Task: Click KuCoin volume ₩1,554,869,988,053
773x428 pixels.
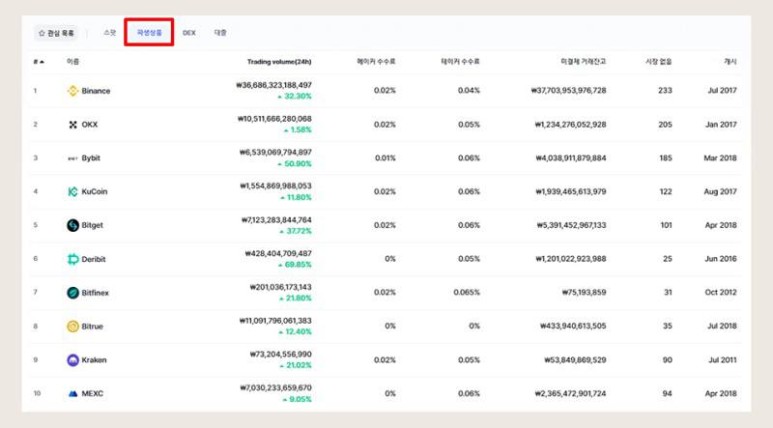Action: pyautogui.click(x=276, y=186)
